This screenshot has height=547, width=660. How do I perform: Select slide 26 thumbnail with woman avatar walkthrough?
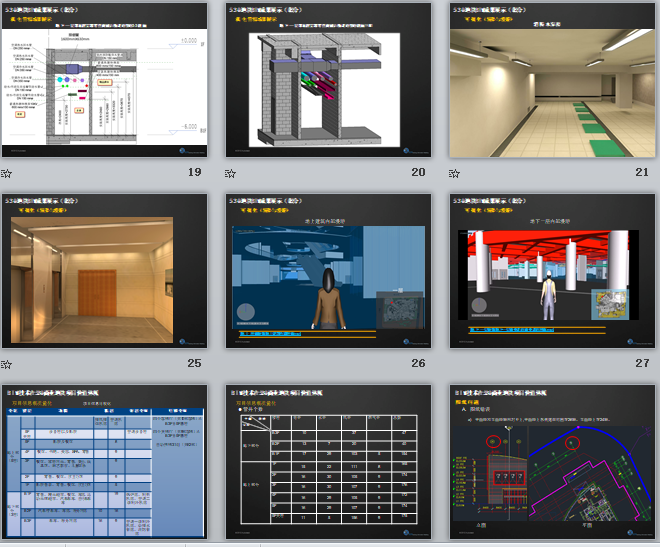point(328,271)
